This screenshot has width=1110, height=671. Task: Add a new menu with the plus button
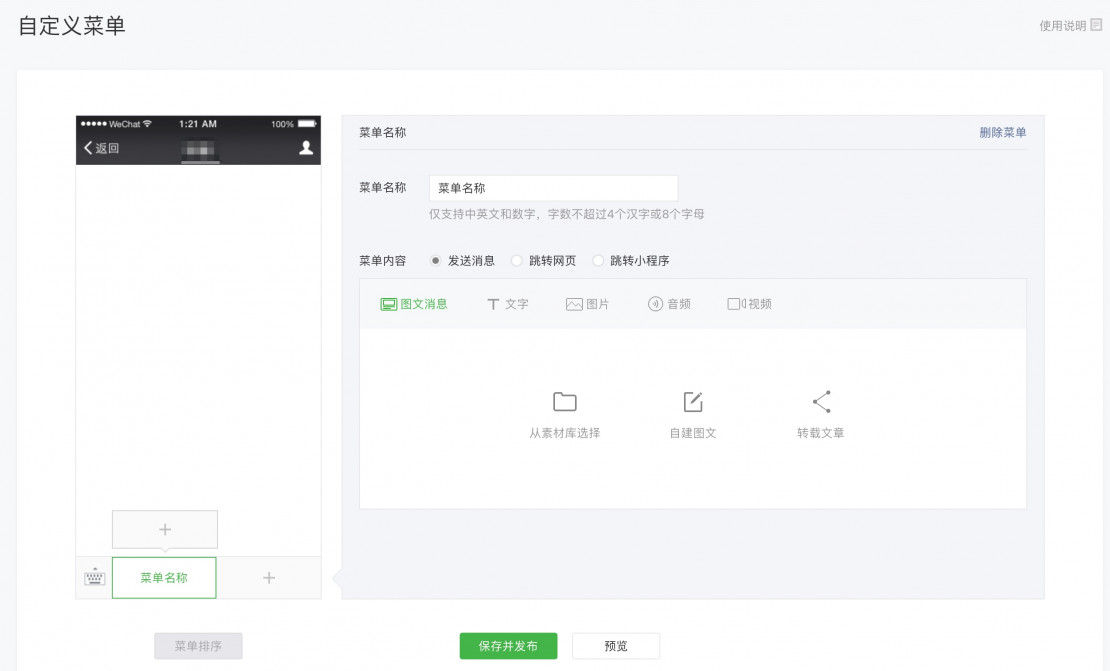pyautogui.click(x=267, y=577)
